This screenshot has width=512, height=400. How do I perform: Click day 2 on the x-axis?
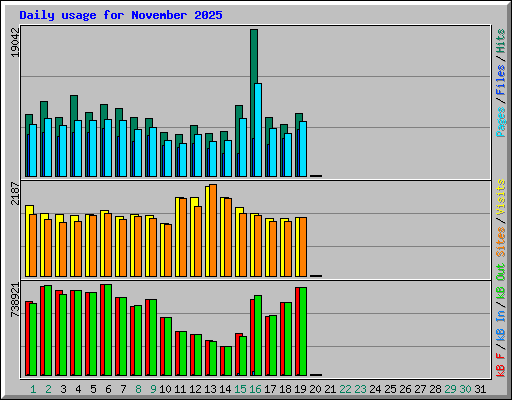pyautogui.click(x=48, y=389)
